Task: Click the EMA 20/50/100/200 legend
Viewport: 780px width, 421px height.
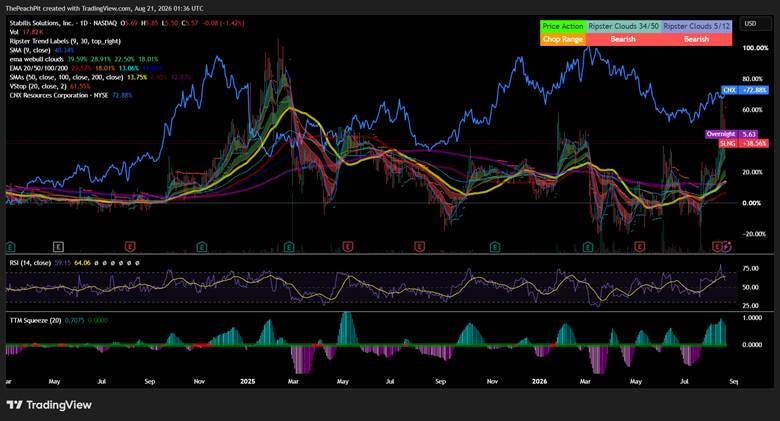Action: pos(39,68)
